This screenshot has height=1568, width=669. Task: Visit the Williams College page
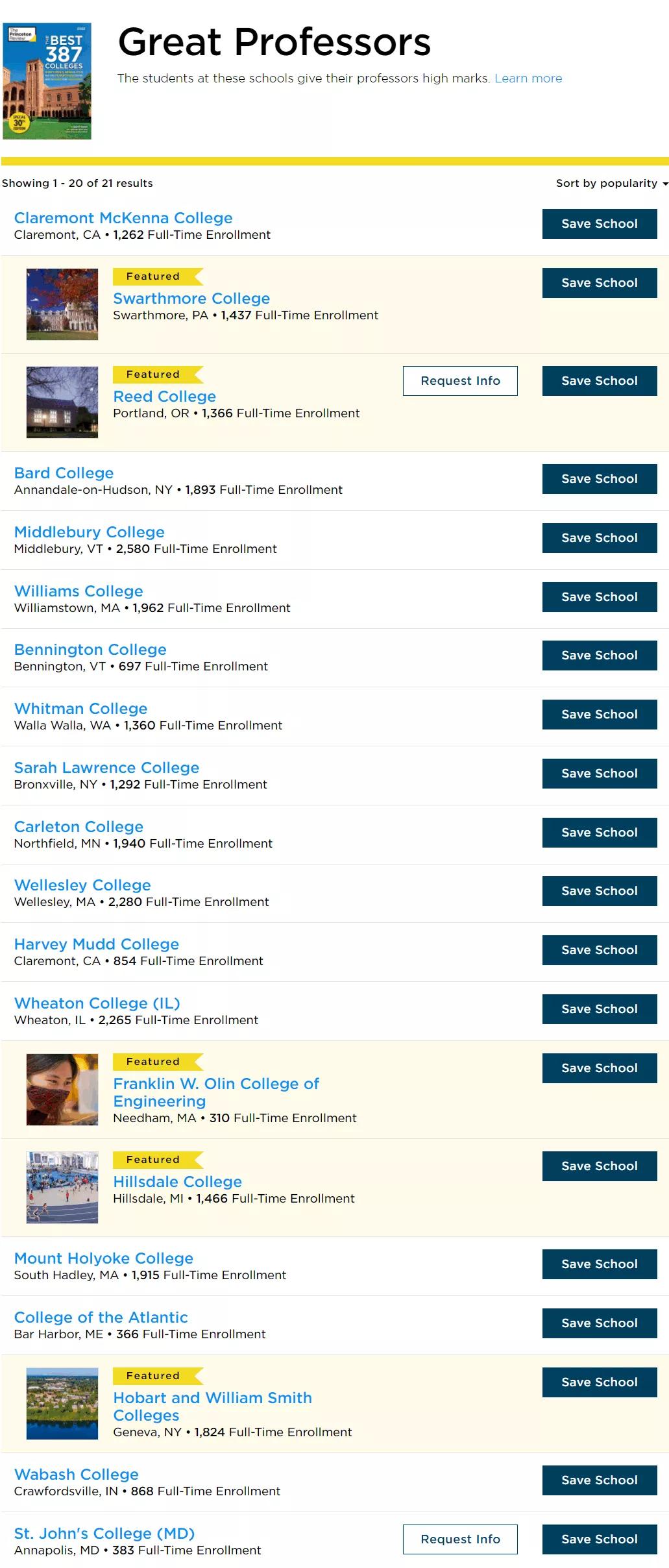coord(79,591)
